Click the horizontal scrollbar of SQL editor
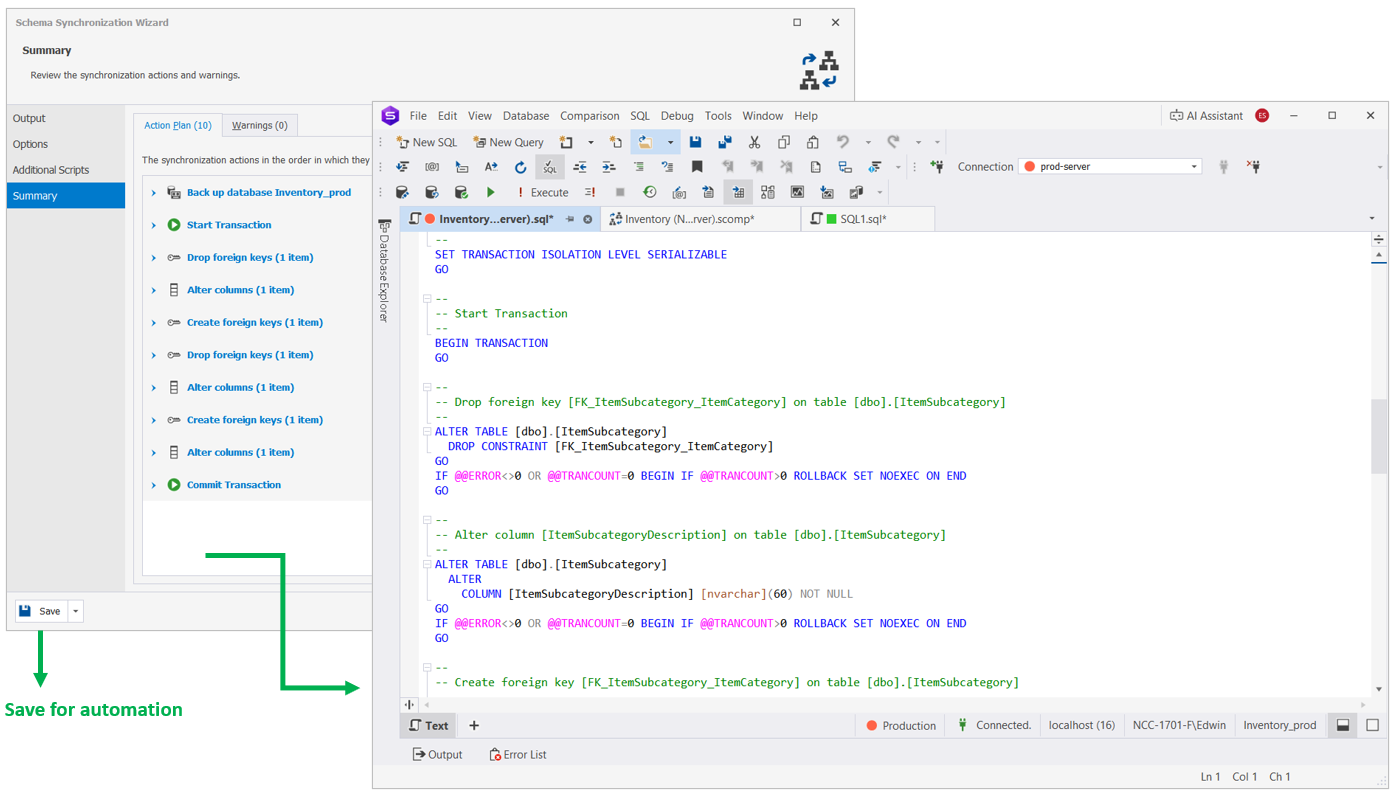 [x=895, y=705]
